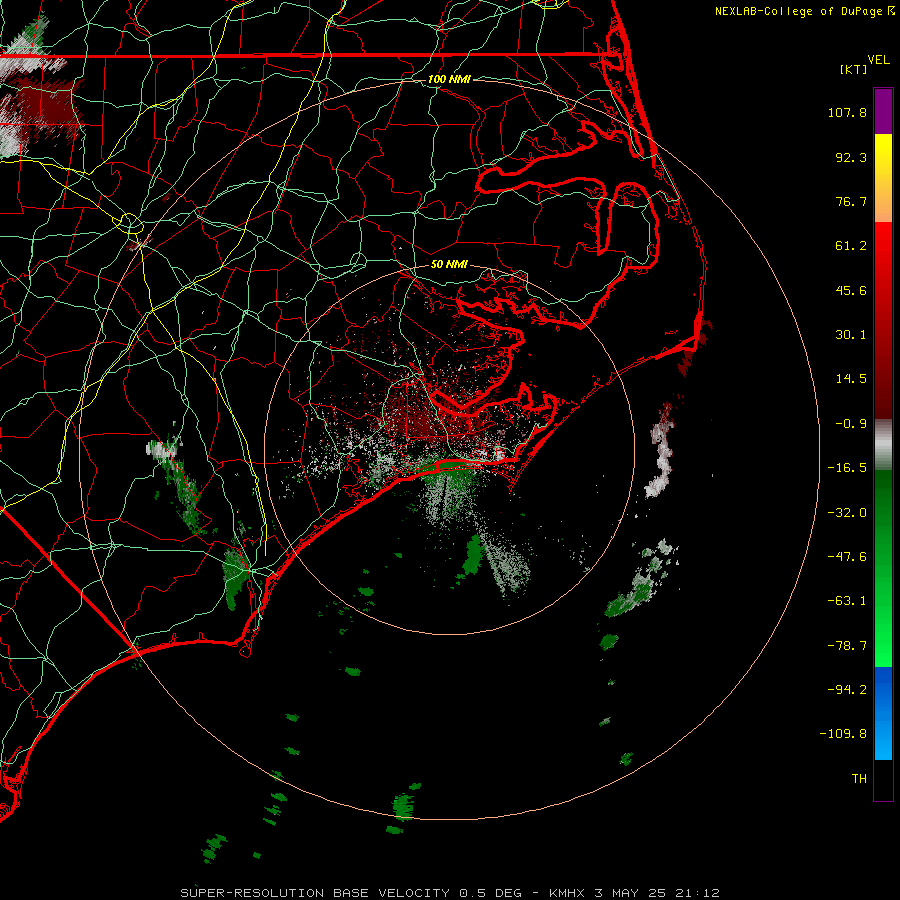
Task: Select the -109.8 legend value
Action: pos(843,734)
